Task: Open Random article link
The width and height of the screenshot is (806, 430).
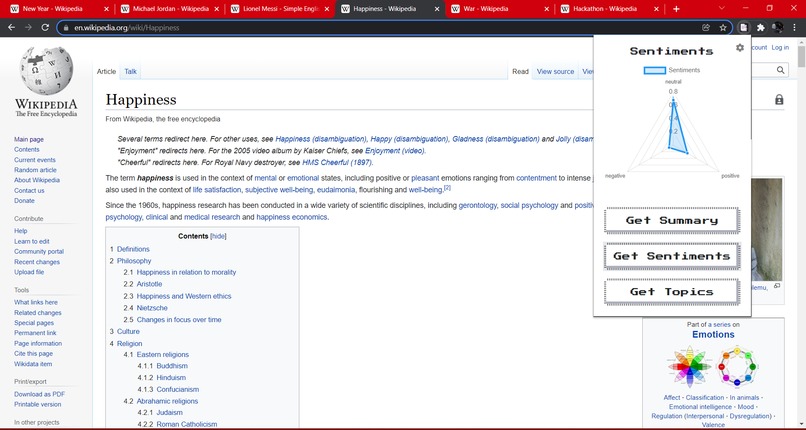Action: click(x=35, y=170)
